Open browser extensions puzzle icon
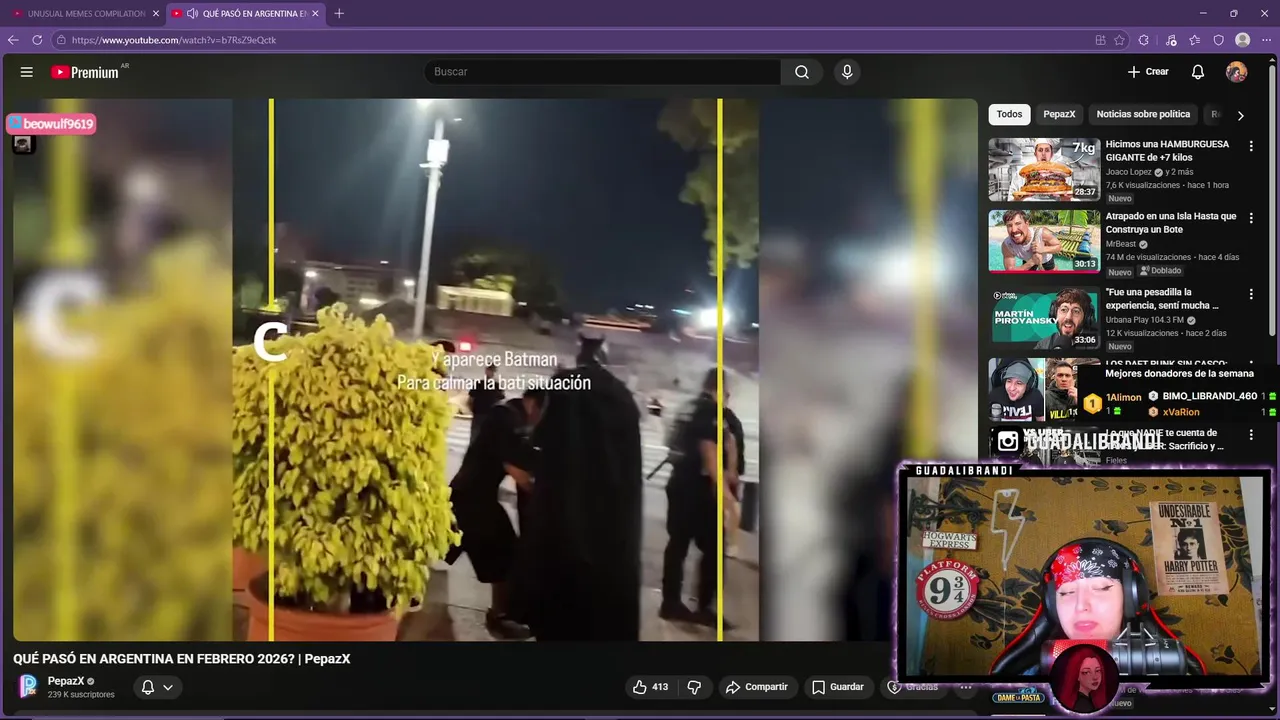1280x720 pixels. click(1144, 40)
